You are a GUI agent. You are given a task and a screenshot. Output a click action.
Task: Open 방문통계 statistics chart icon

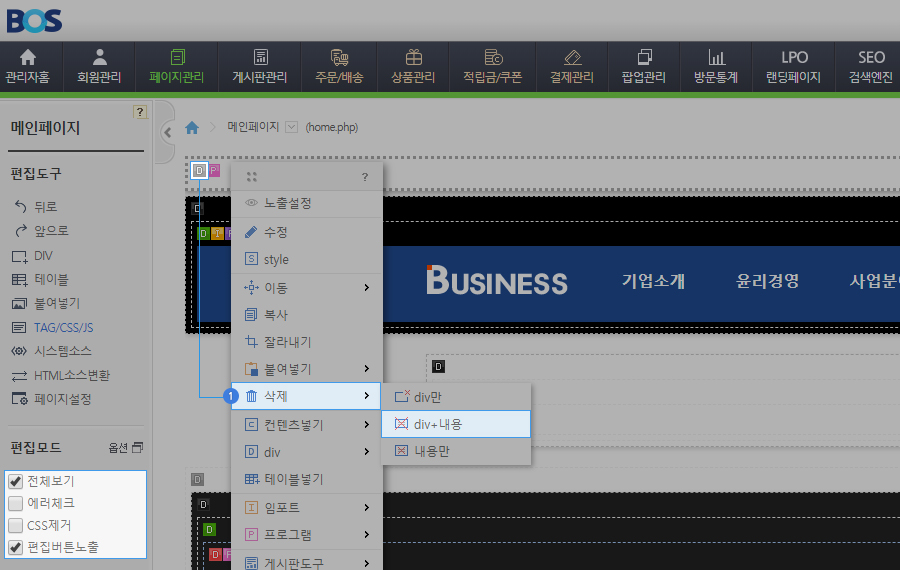[716, 58]
